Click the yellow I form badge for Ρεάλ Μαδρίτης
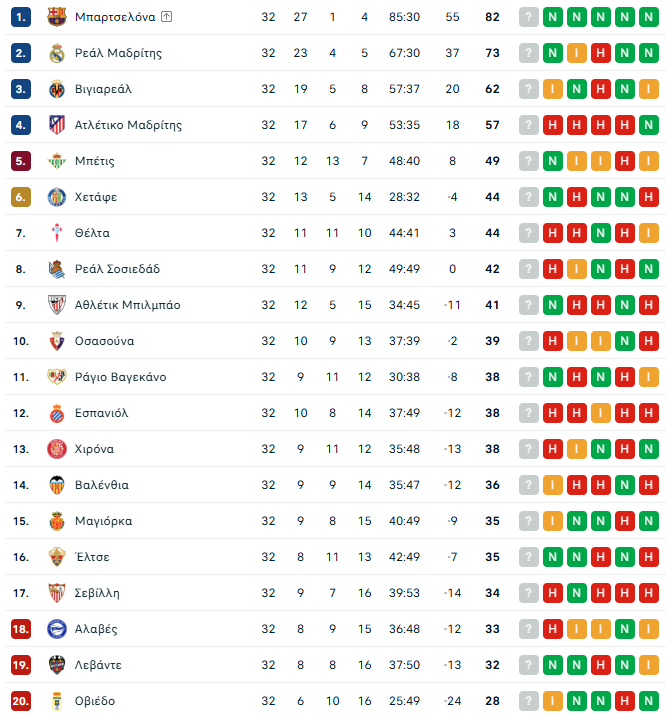This screenshot has width=666, height=716. coord(577,53)
